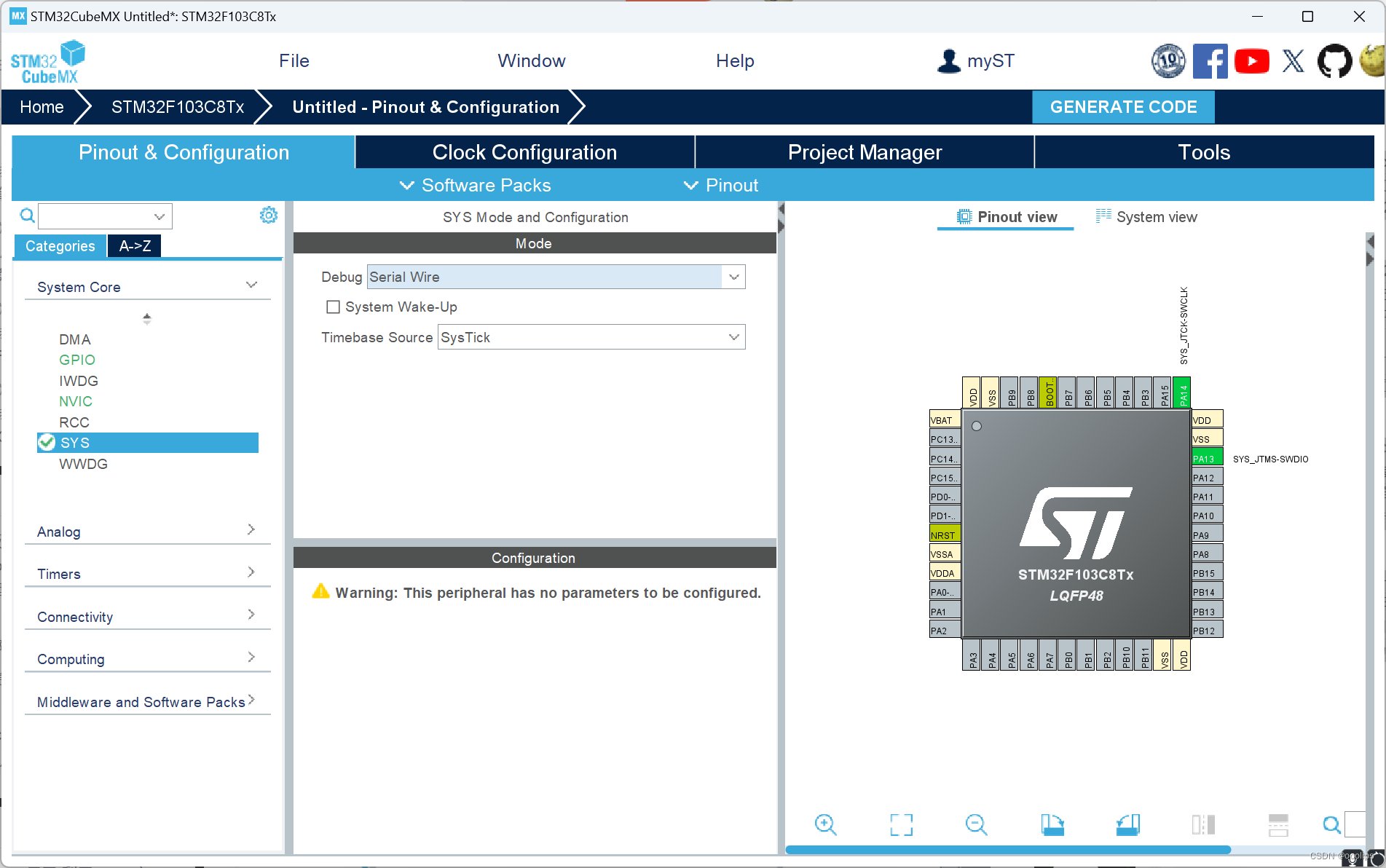Screen dimensions: 1386x868
Task: Open the categories settings gear icon
Action: click(269, 215)
